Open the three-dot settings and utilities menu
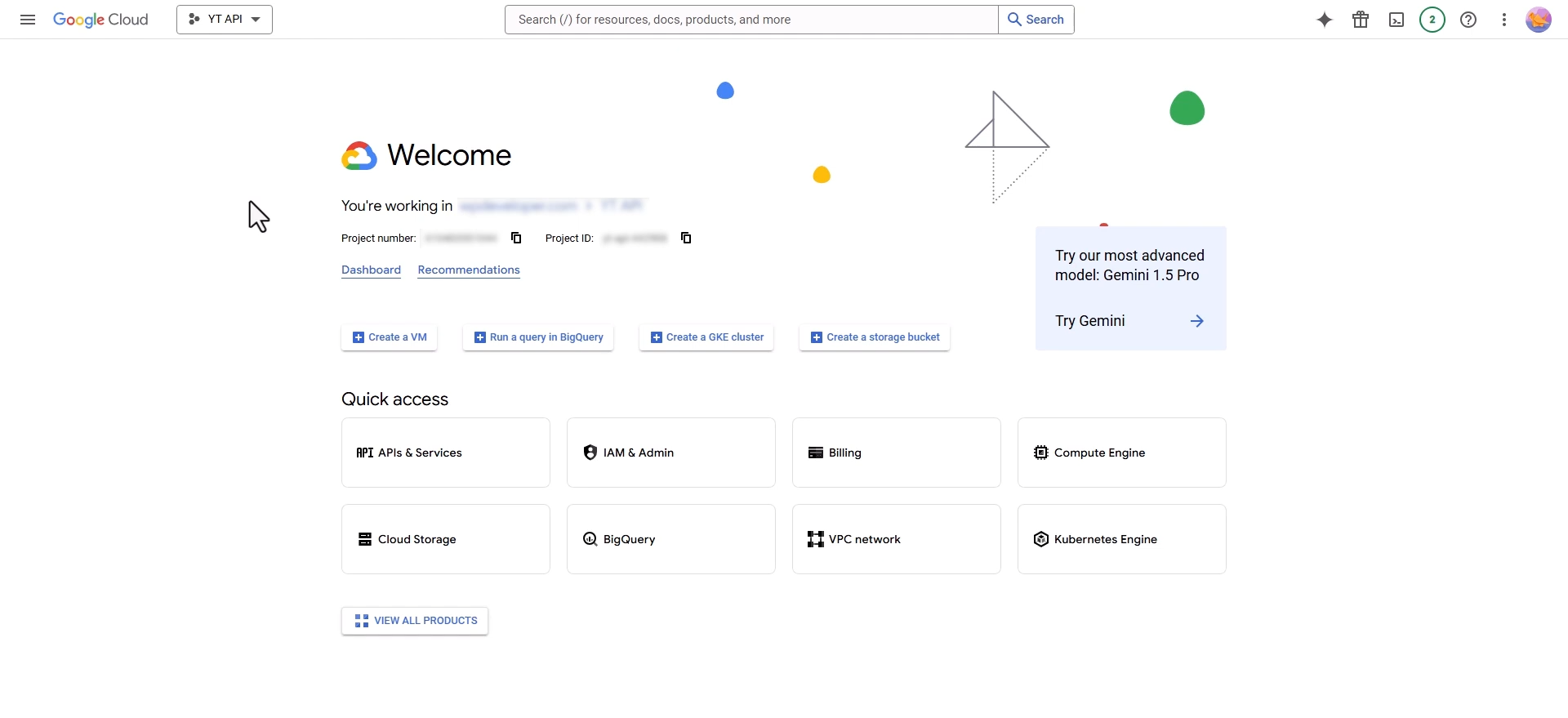This screenshot has width=1568, height=718. [1504, 20]
